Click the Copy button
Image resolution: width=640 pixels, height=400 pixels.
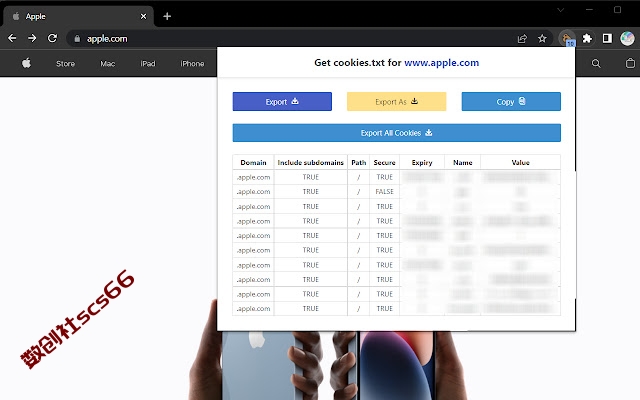click(x=511, y=102)
